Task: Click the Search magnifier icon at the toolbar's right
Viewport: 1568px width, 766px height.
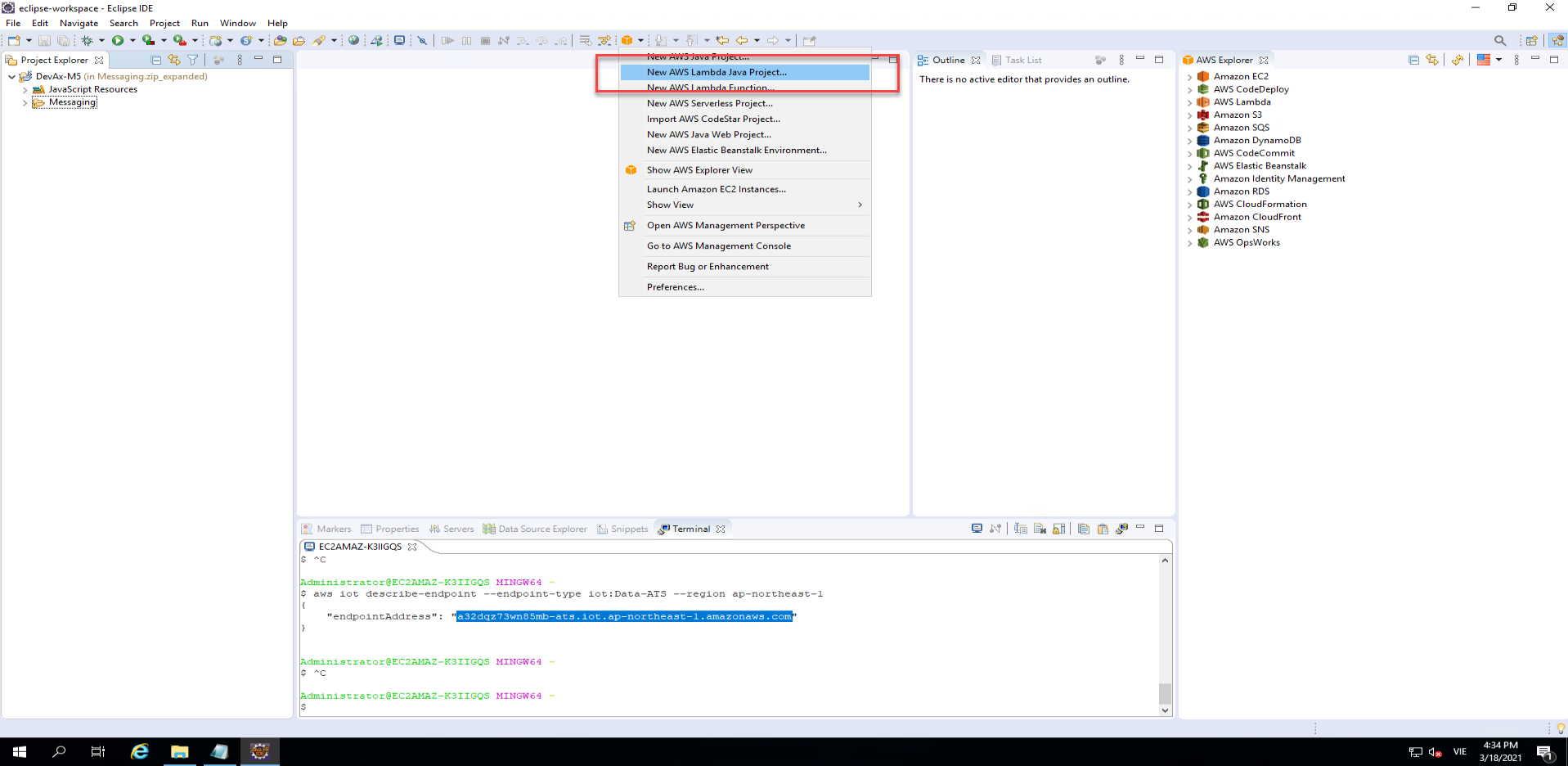Action: (1499, 40)
